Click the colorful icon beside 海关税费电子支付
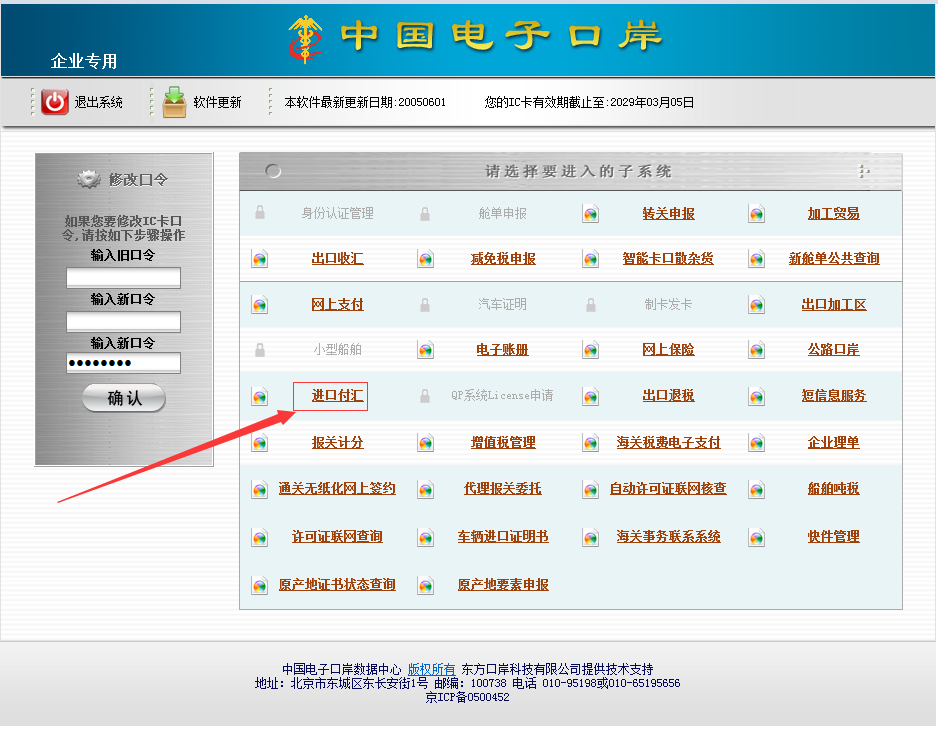Image resolution: width=938 pixels, height=730 pixels. click(x=590, y=443)
